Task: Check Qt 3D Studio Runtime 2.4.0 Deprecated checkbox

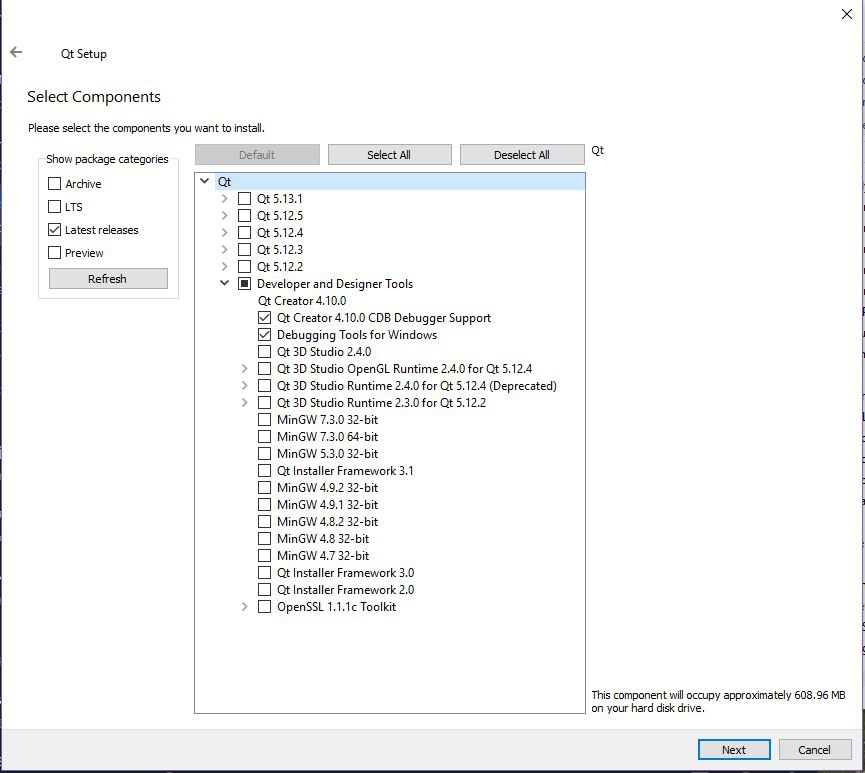Action: click(x=264, y=386)
